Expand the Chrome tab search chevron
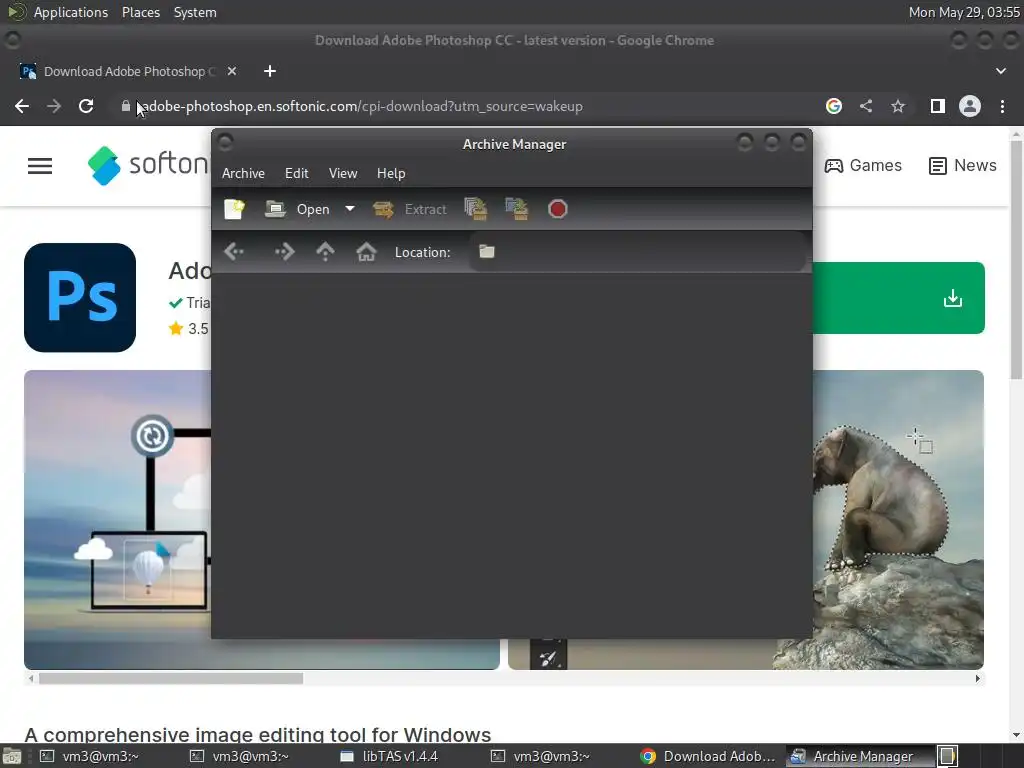The height and width of the screenshot is (768, 1024). pos(1000,71)
